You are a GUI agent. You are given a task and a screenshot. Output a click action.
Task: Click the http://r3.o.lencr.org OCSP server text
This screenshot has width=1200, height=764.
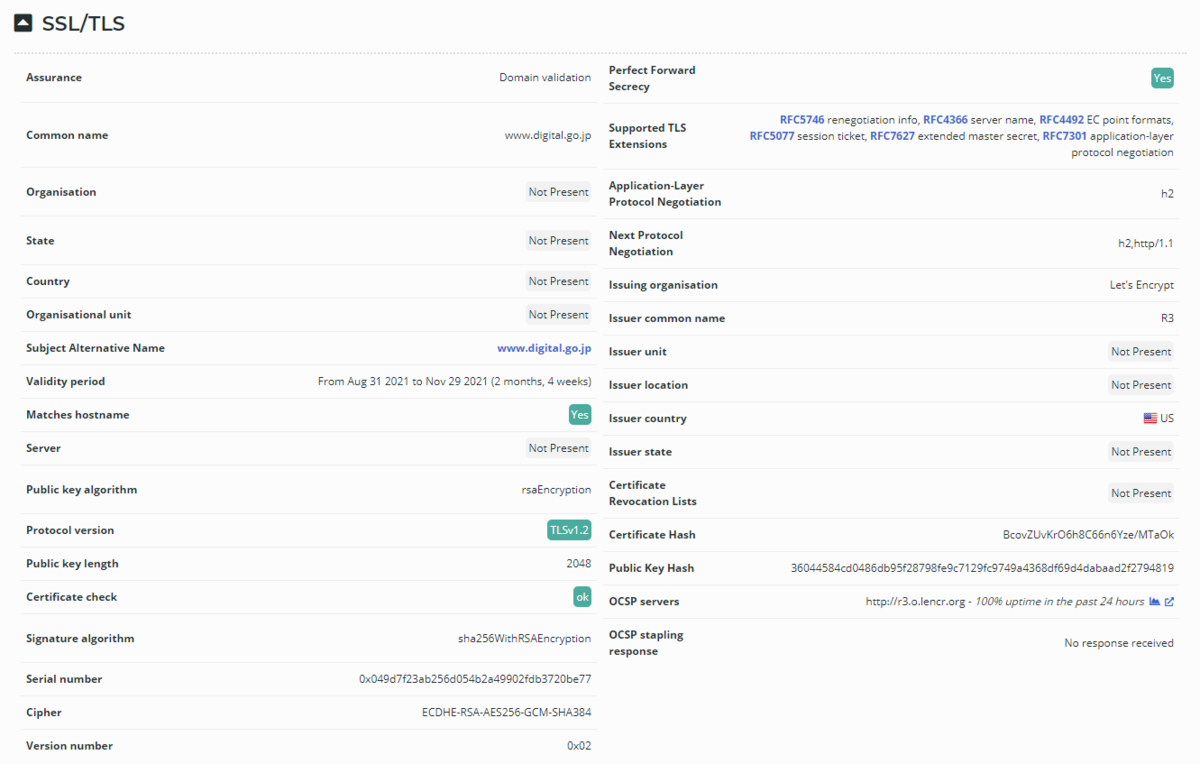[x=915, y=602]
